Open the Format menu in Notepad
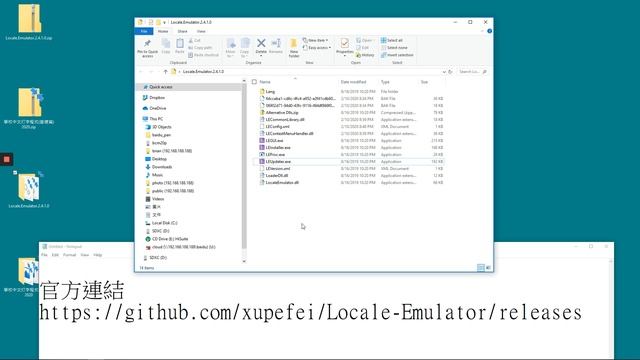Viewport: 640px width, 360px height. tap(69, 255)
